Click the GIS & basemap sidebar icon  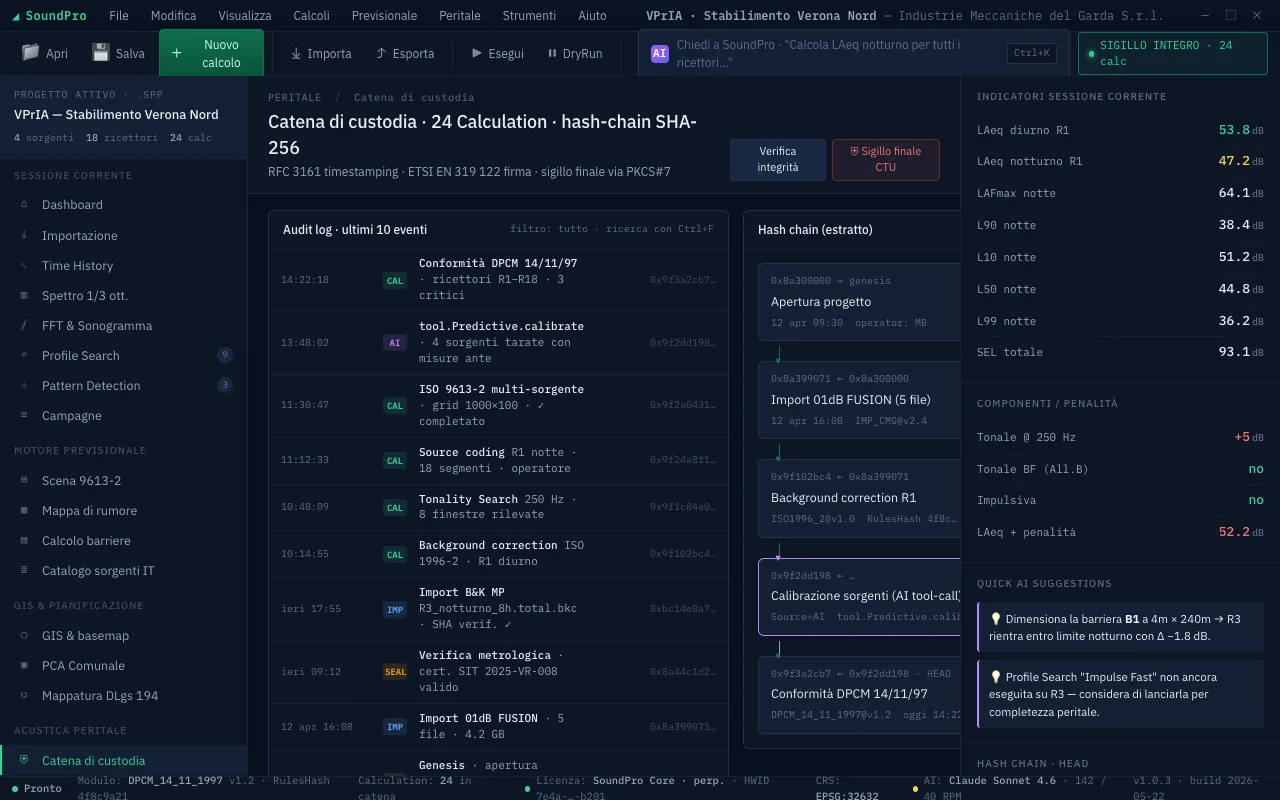click(24, 635)
